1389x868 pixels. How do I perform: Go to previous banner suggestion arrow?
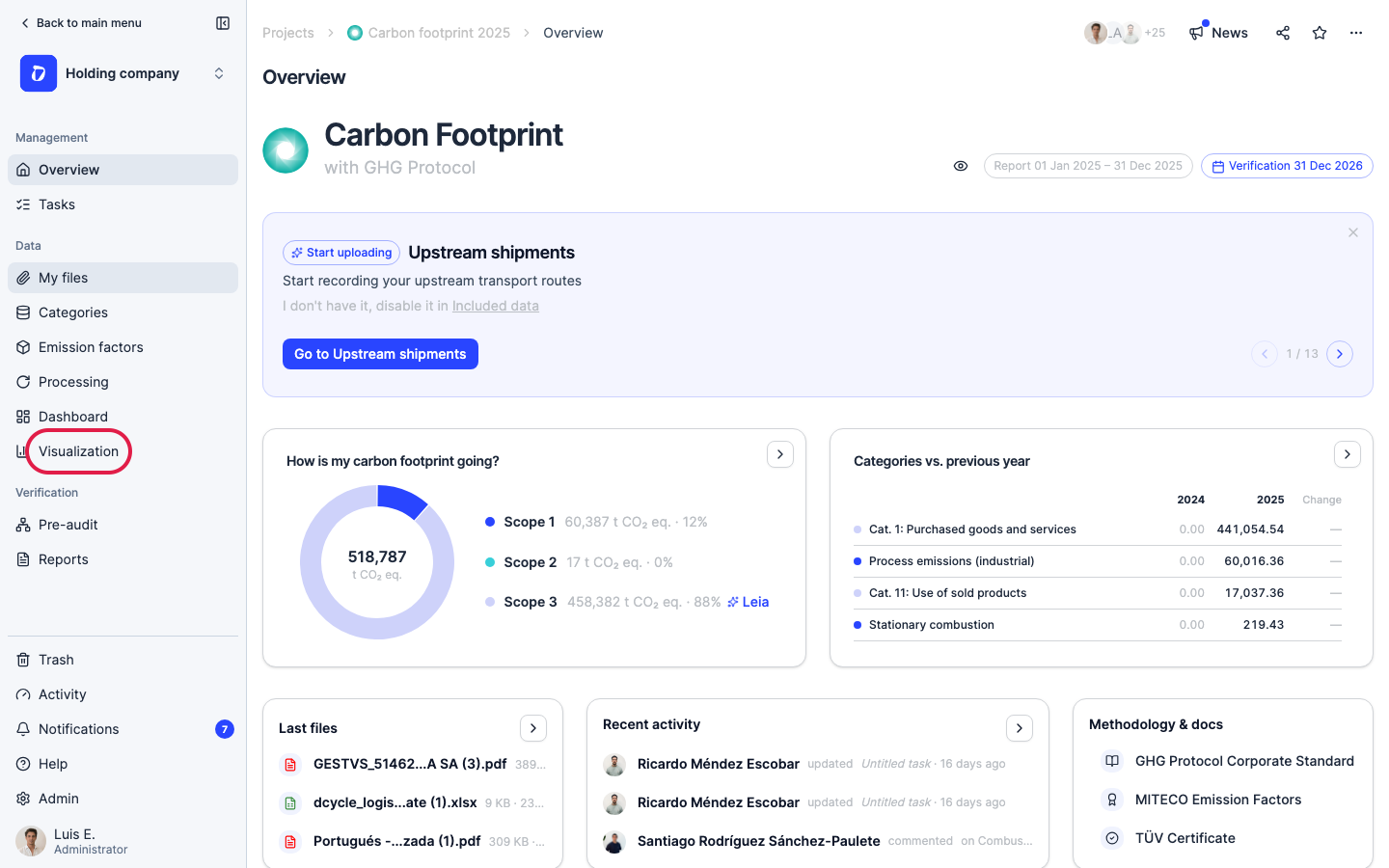pos(1265,354)
